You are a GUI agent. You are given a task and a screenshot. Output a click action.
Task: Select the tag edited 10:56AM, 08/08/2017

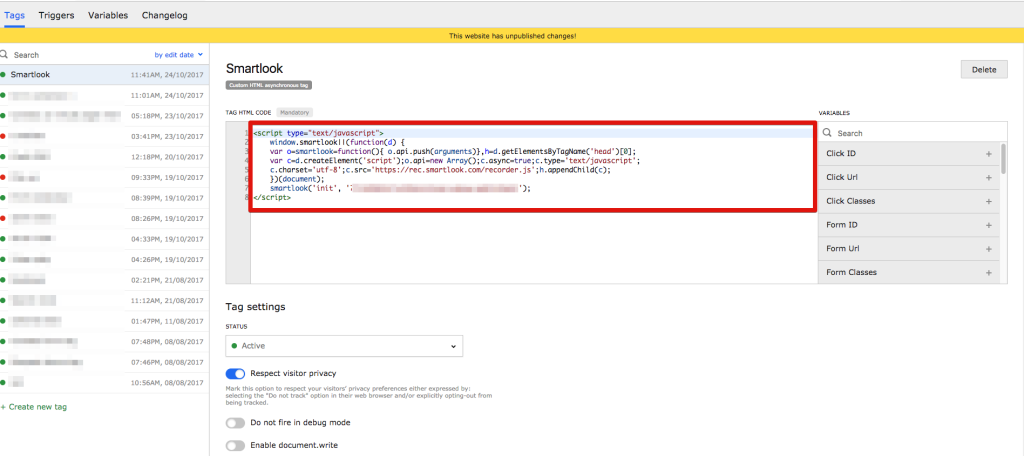[x=104, y=382]
